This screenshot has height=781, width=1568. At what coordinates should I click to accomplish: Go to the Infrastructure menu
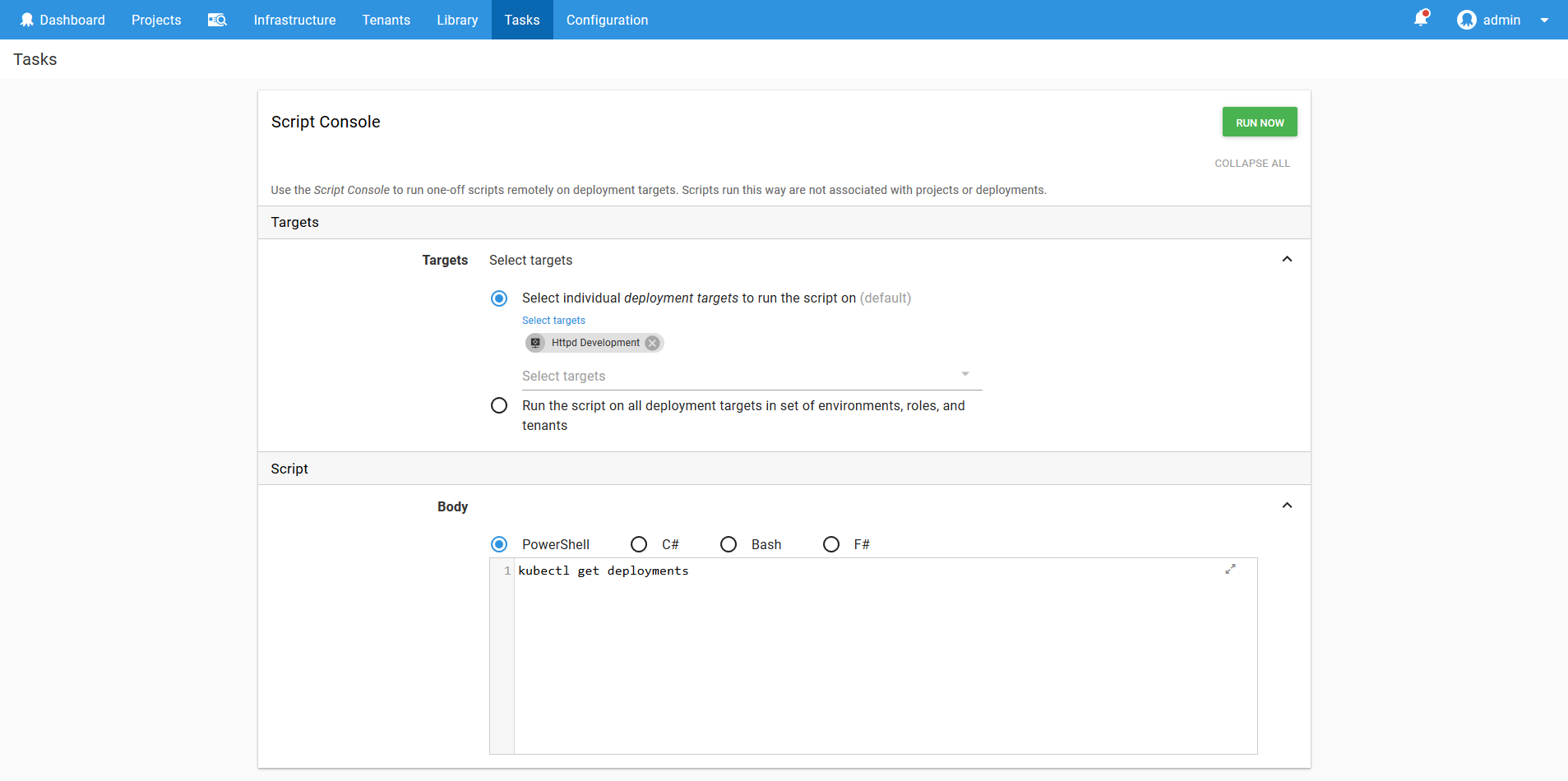pos(294,20)
